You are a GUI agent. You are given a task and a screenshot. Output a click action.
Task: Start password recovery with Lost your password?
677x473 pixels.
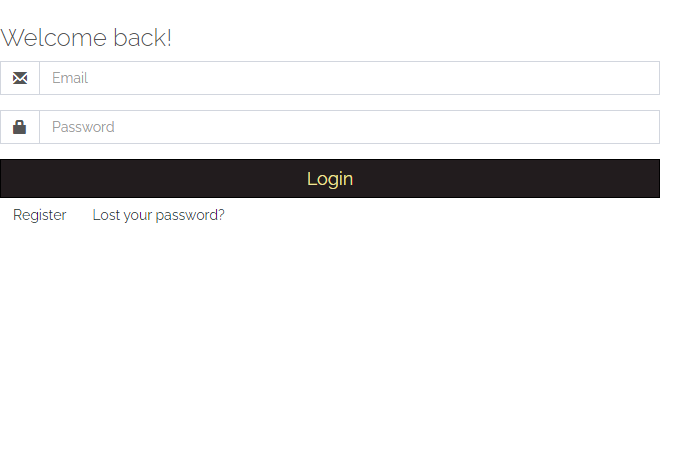click(158, 215)
